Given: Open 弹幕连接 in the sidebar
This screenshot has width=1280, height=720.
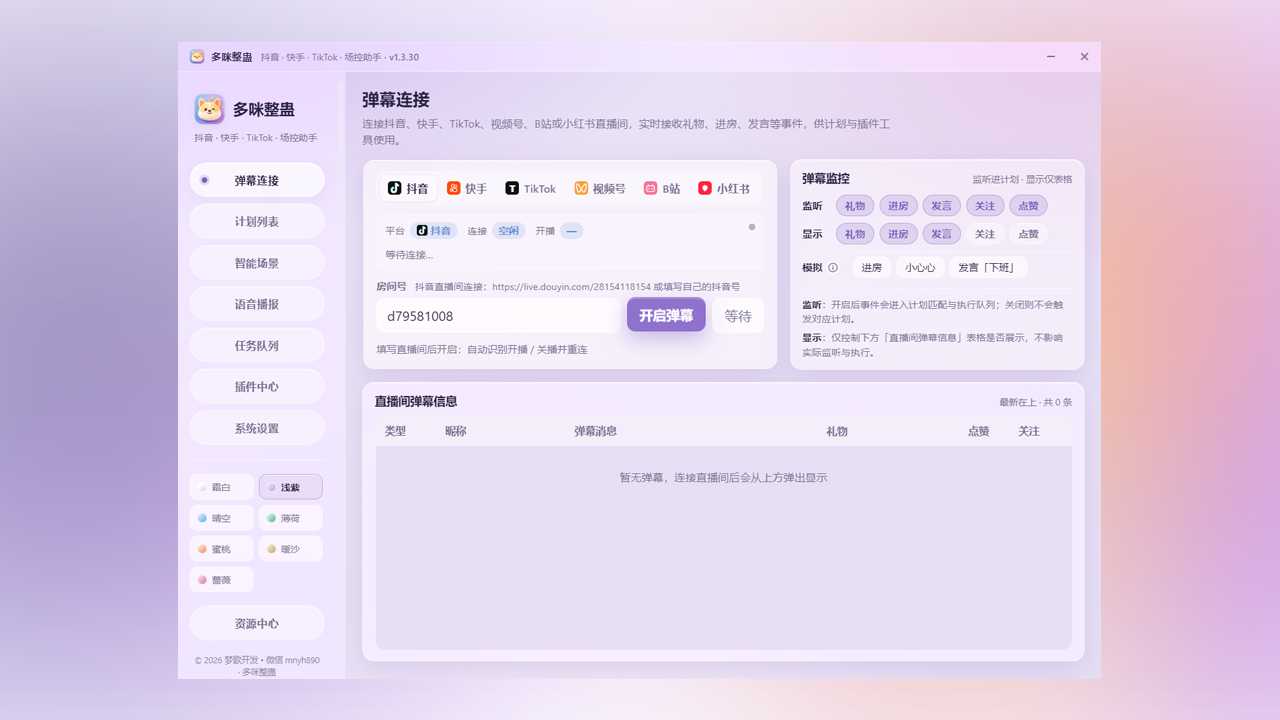Looking at the screenshot, I should 257,180.
